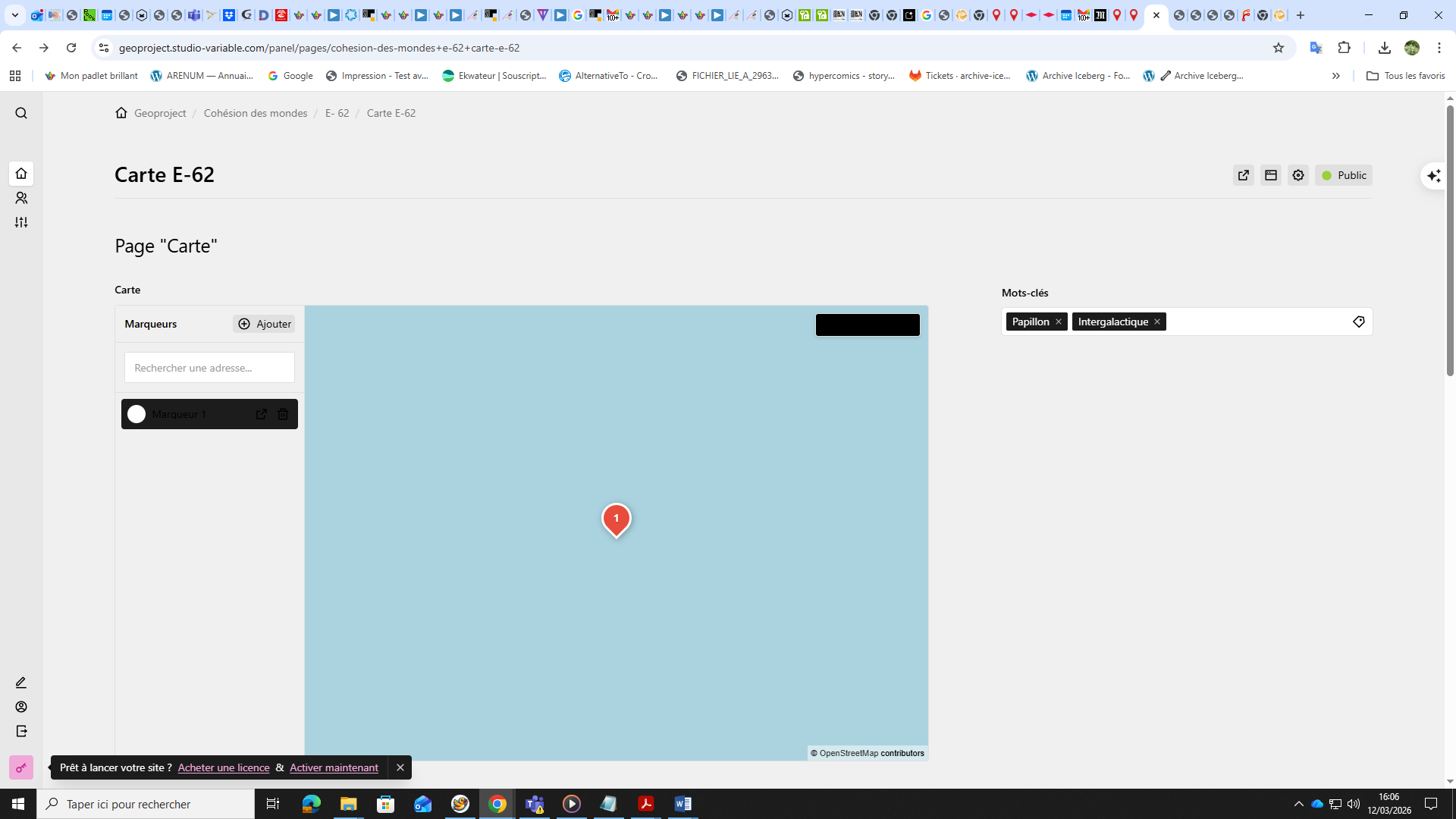1456x819 pixels.
Task: Toggle the Public page status button
Action: [x=1344, y=175]
